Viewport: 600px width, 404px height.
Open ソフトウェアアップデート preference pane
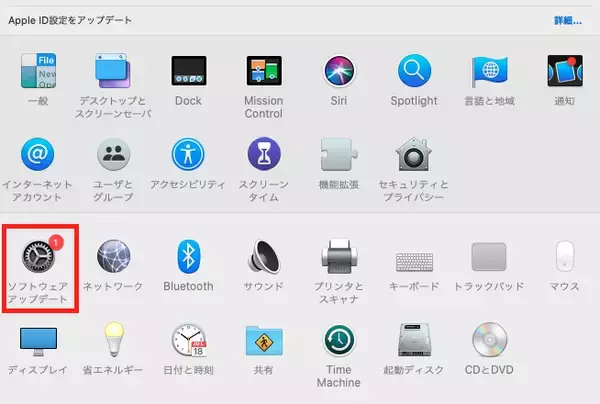click(x=38, y=258)
